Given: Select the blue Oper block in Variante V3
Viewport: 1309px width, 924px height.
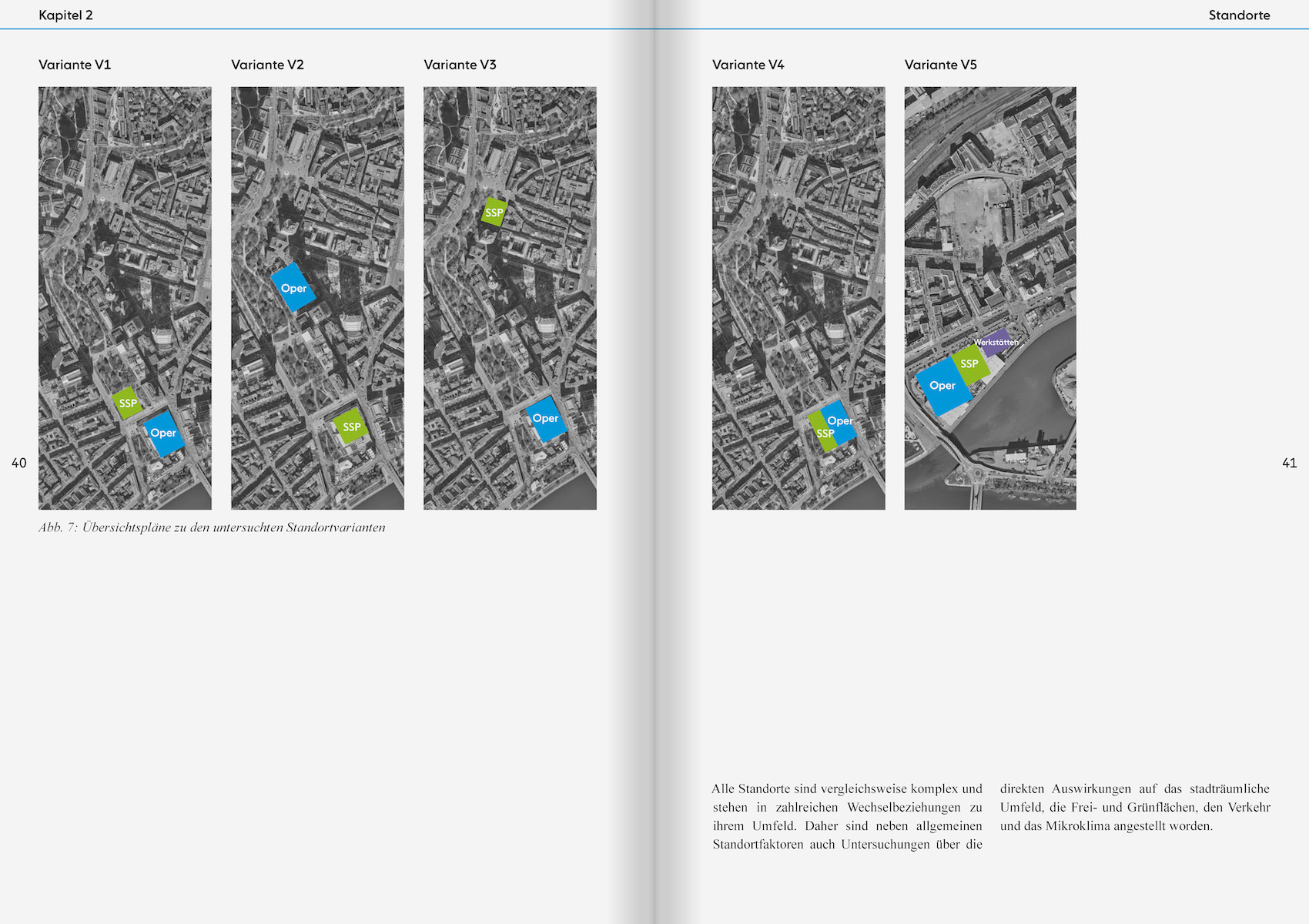Looking at the screenshot, I should (546, 419).
